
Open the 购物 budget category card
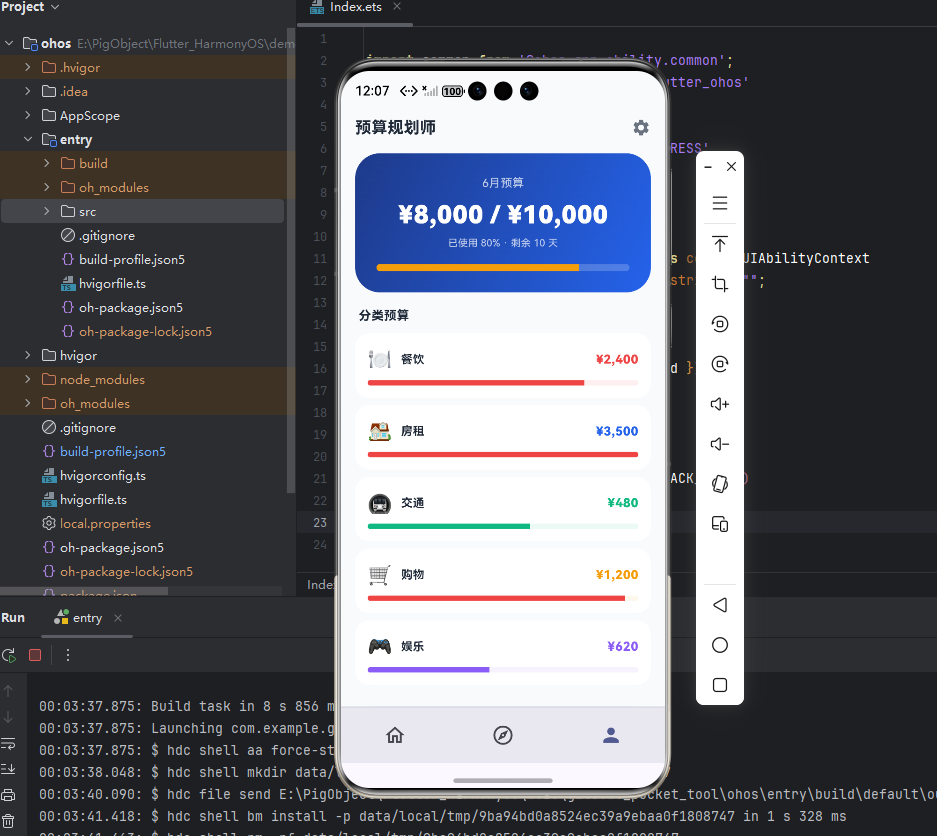503,581
